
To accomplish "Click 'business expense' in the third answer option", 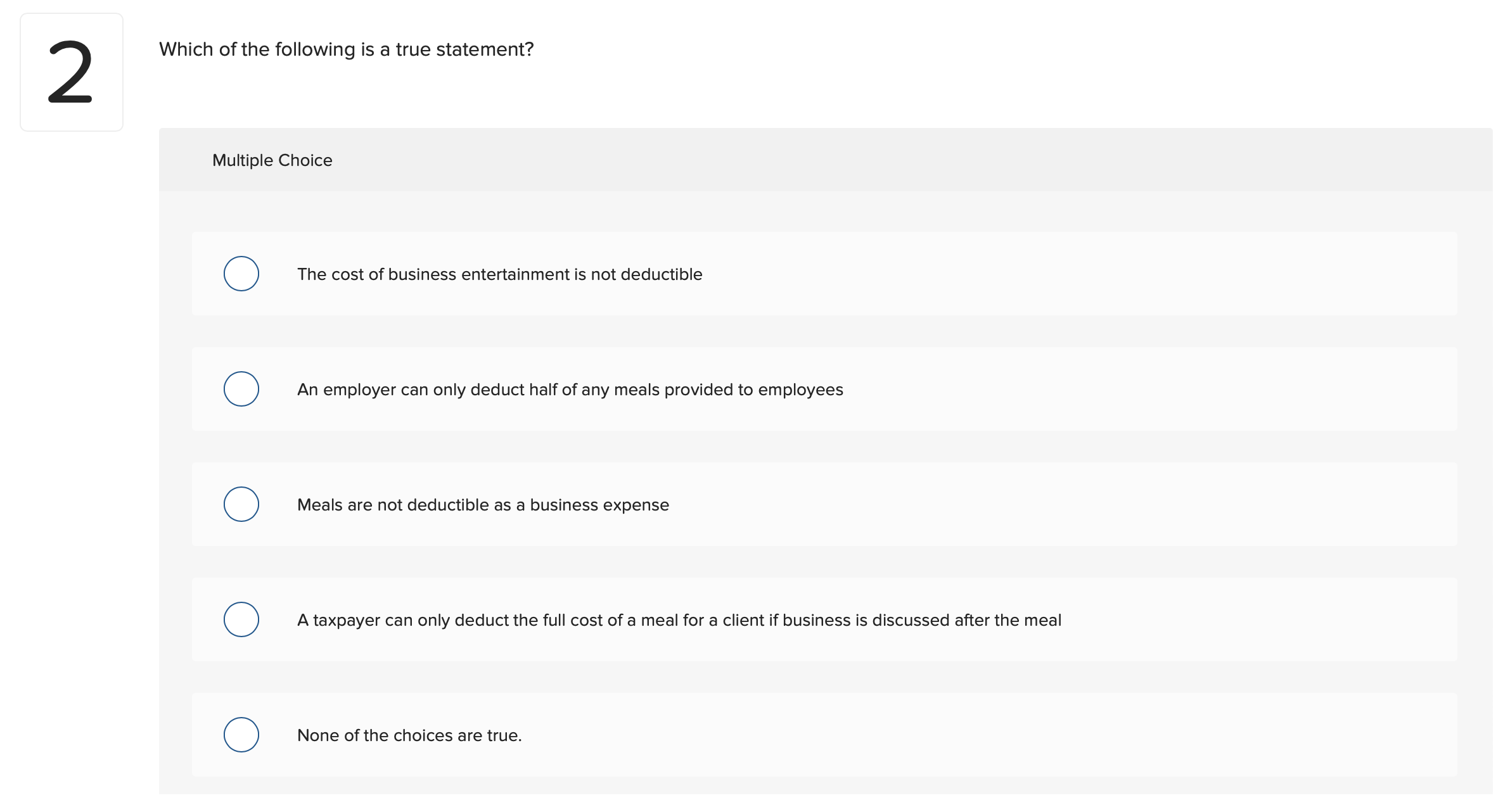I will [x=599, y=505].
